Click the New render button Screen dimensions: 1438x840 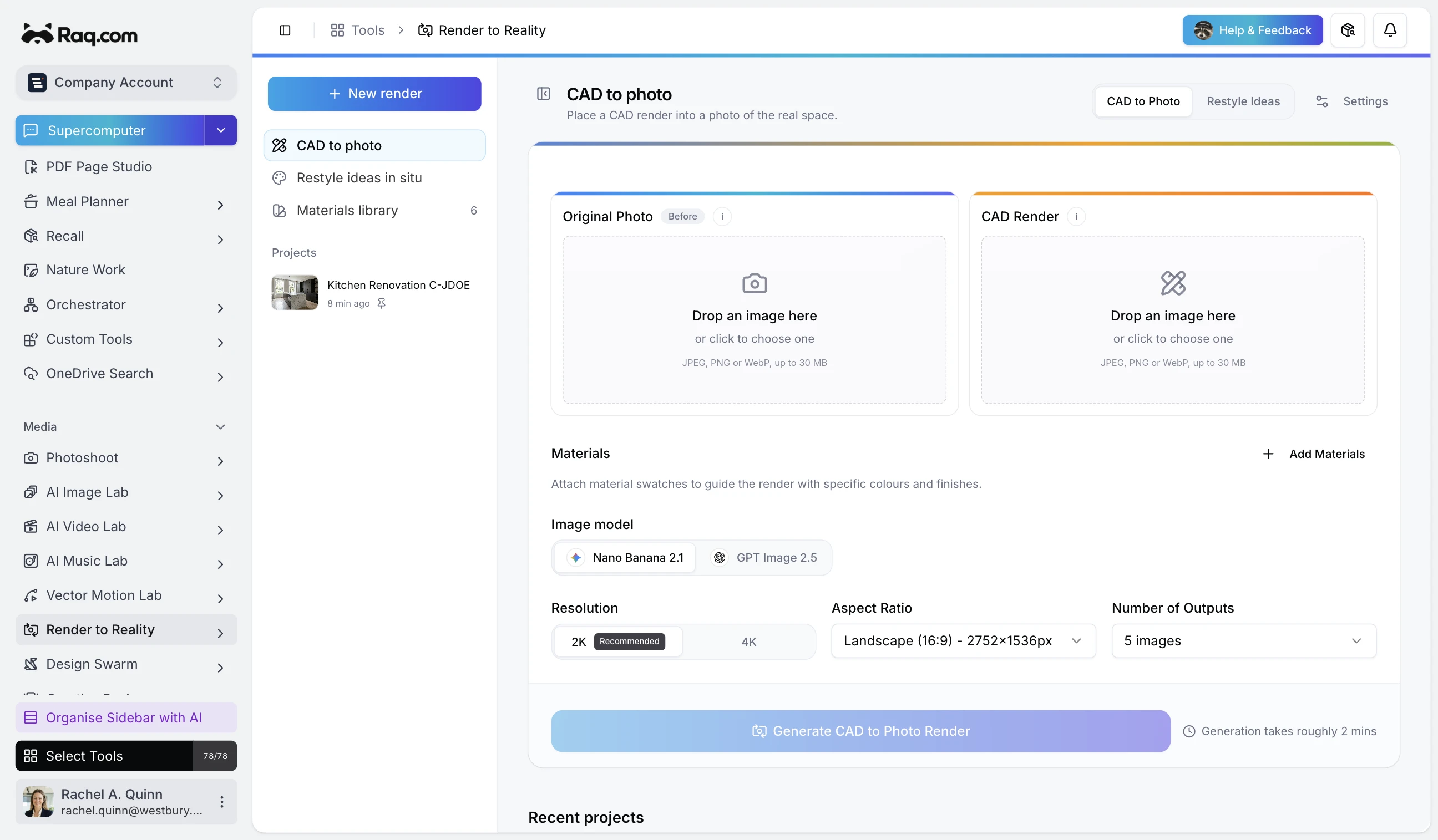point(374,94)
